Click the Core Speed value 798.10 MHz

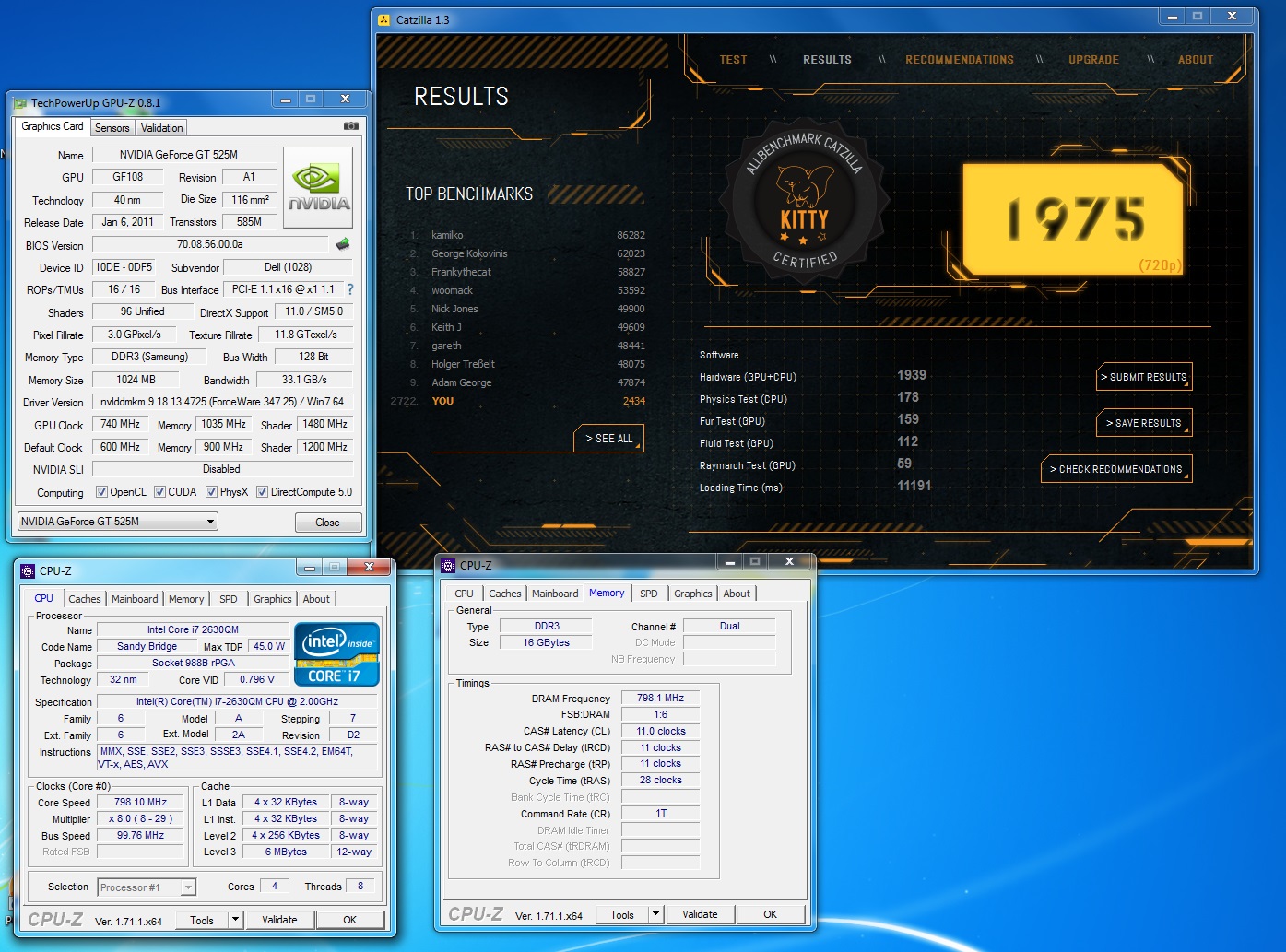click(x=140, y=802)
